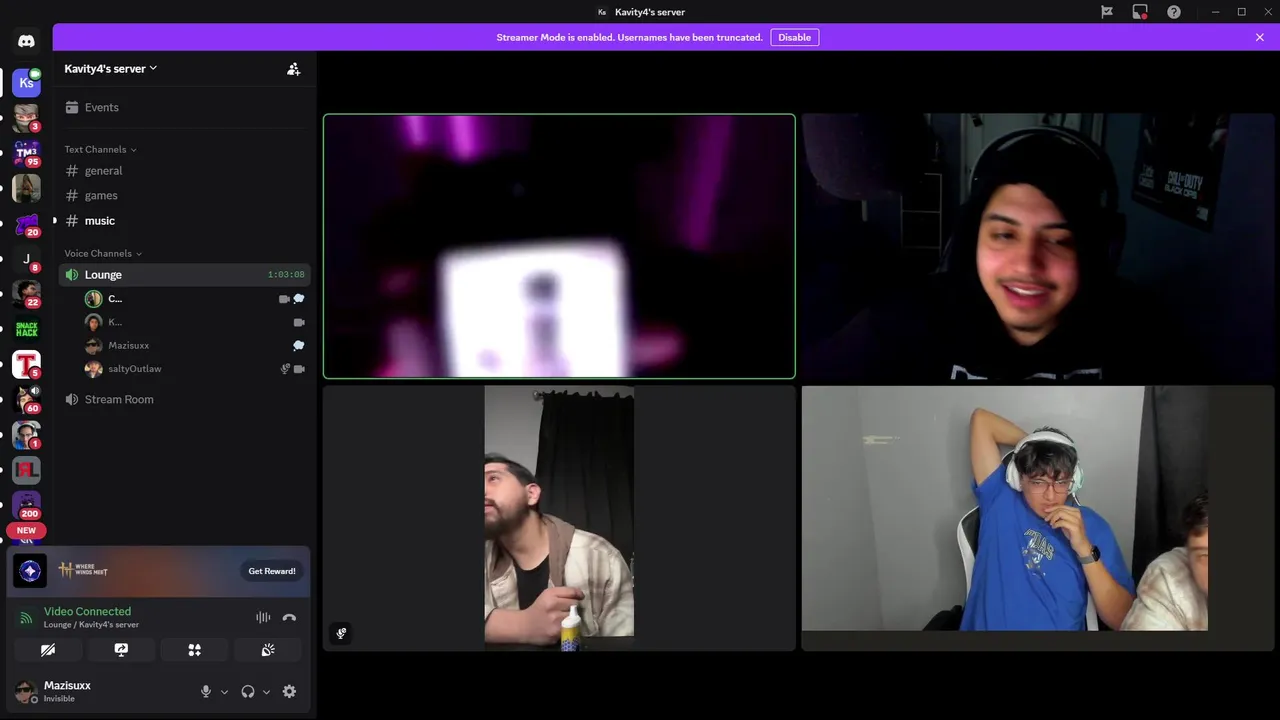Screen dimensions: 1280x720
Task: Open the general text channel
Action: (184, 171)
